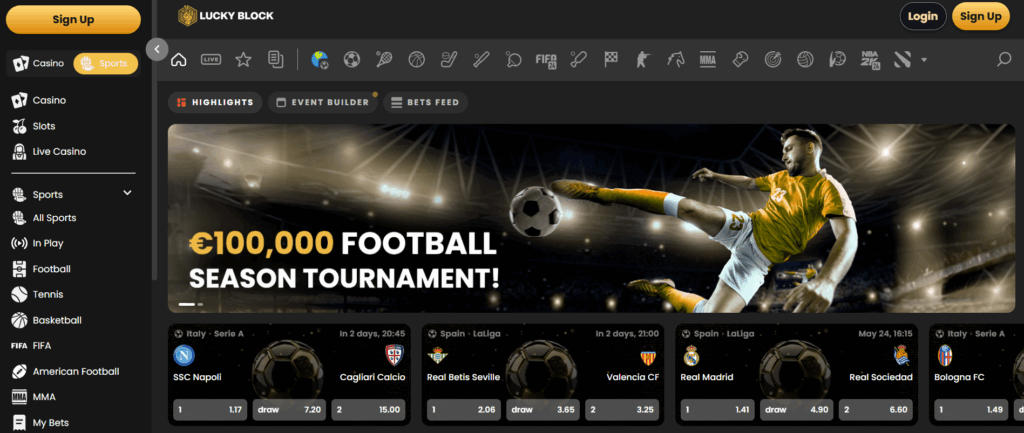
Task: Switch to Sports mode toggle
Action: (106, 63)
